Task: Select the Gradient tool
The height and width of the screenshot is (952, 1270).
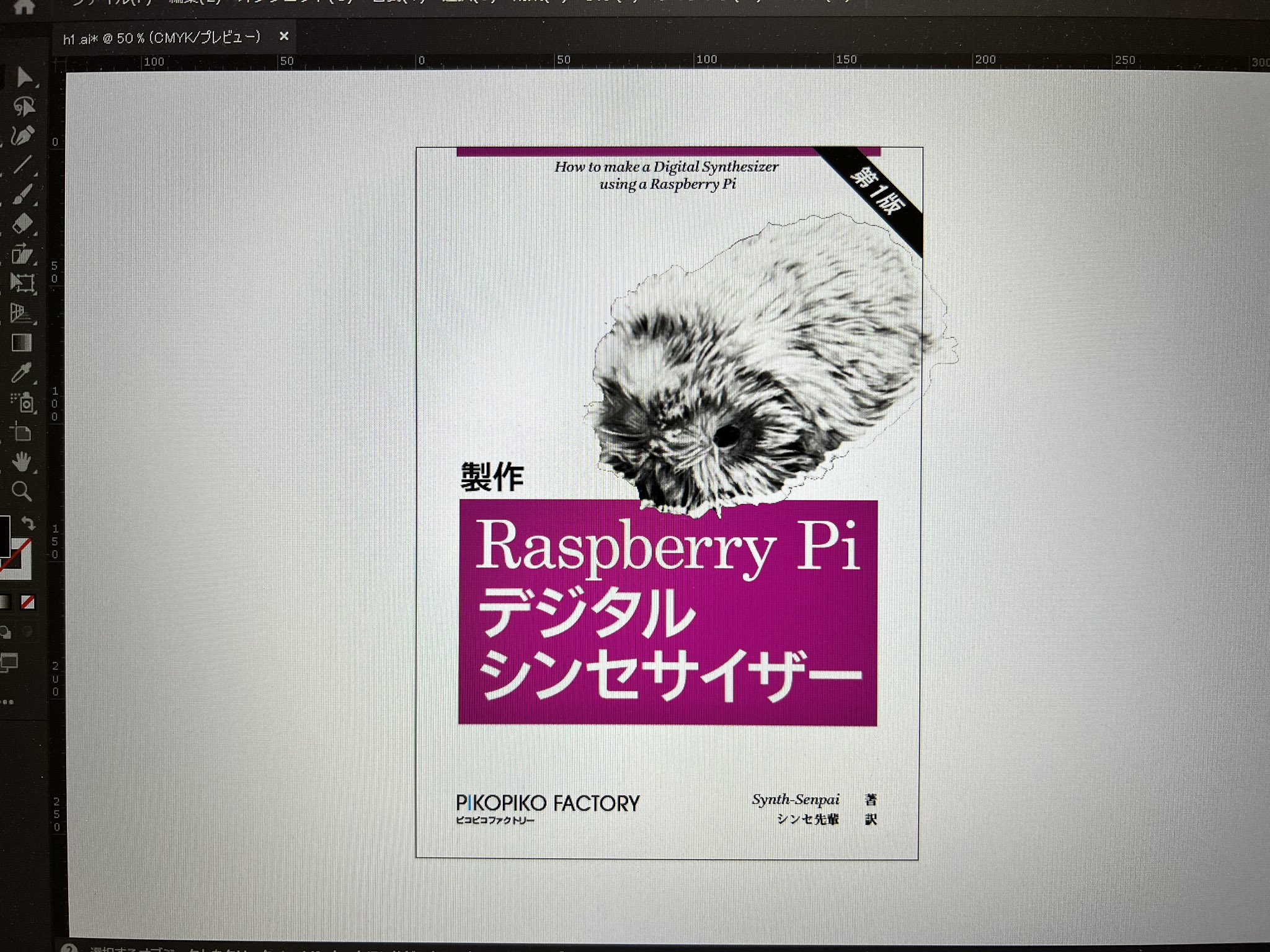Action: click(22, 343)
